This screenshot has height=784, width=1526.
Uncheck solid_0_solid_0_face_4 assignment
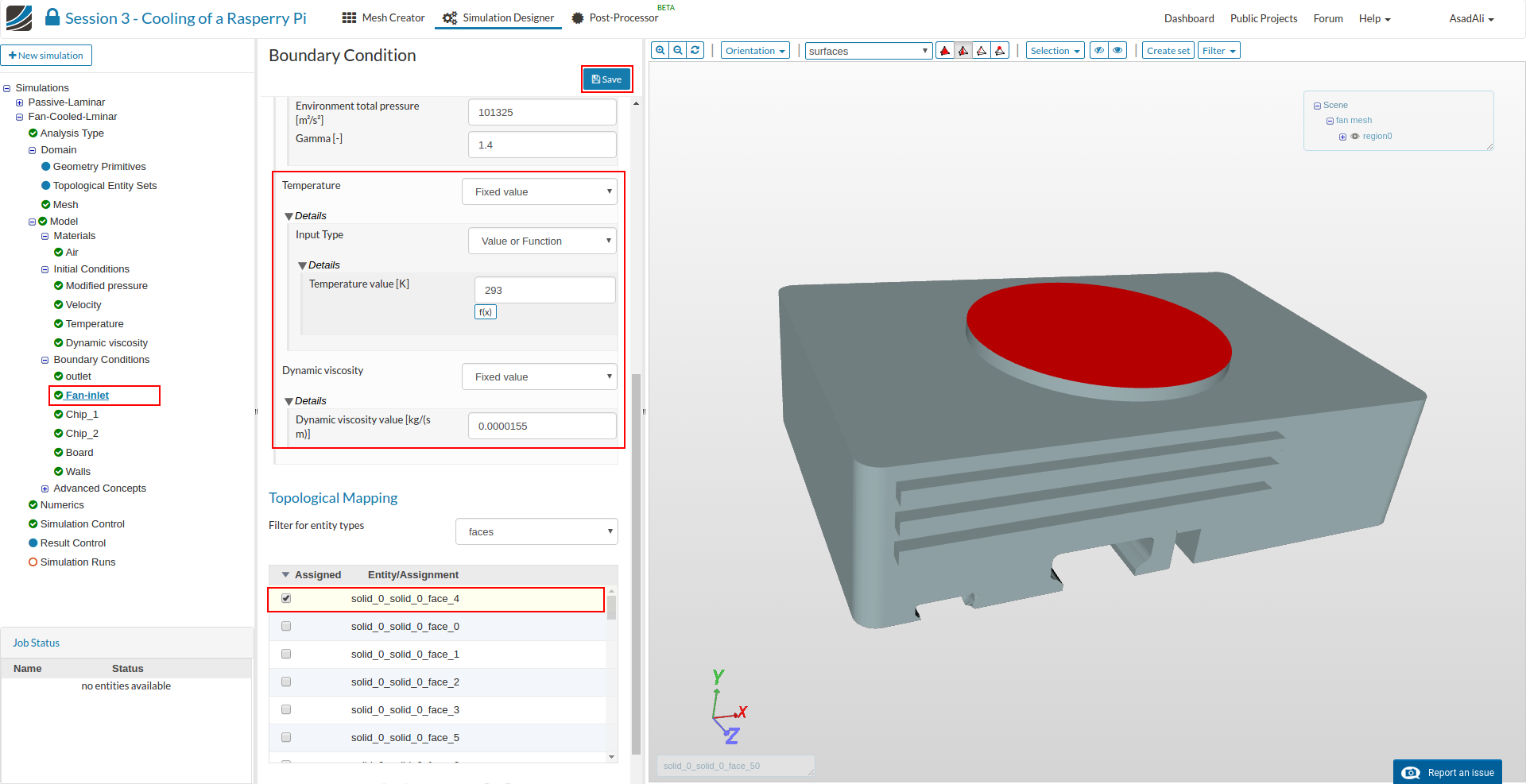286,598
